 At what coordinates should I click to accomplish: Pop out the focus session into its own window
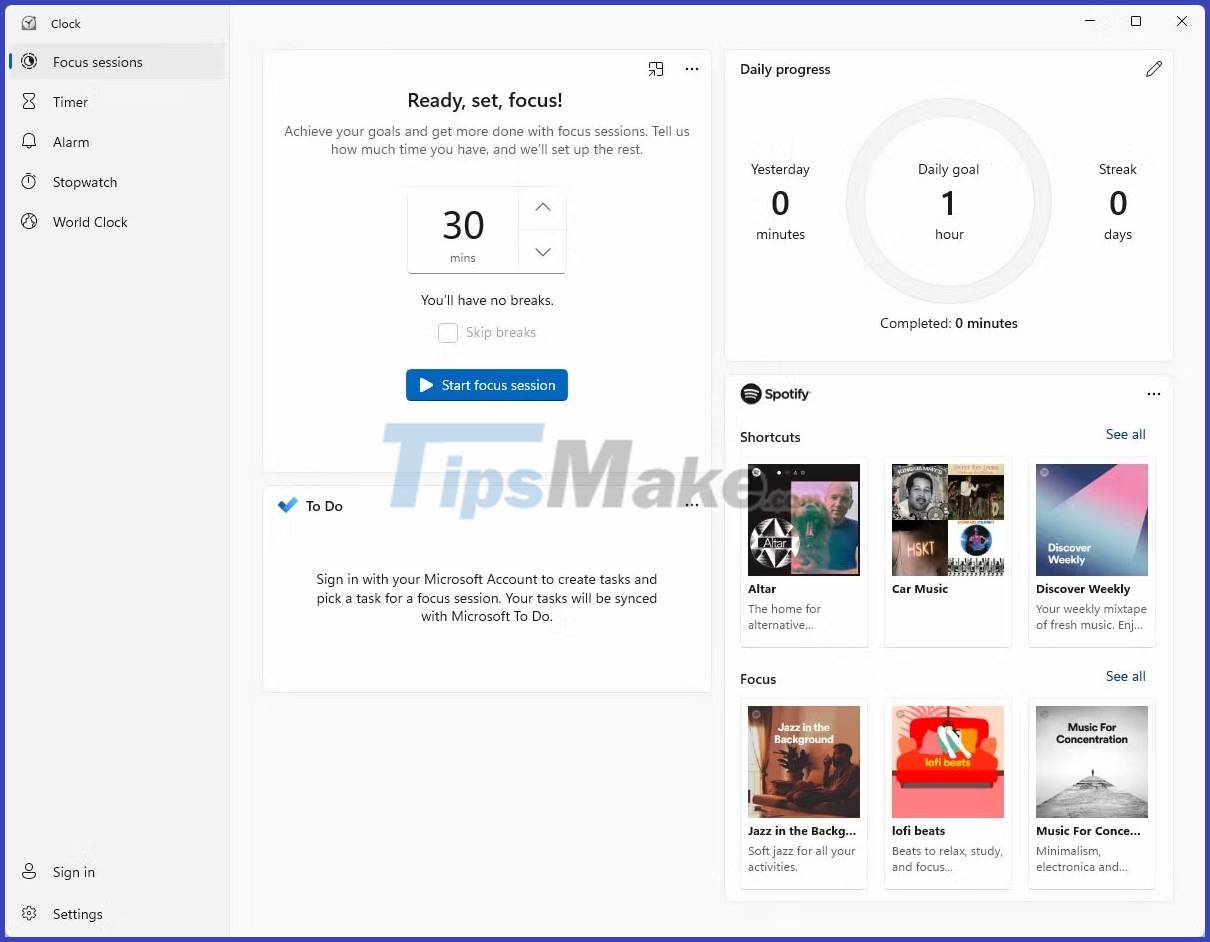coord(656,68)
